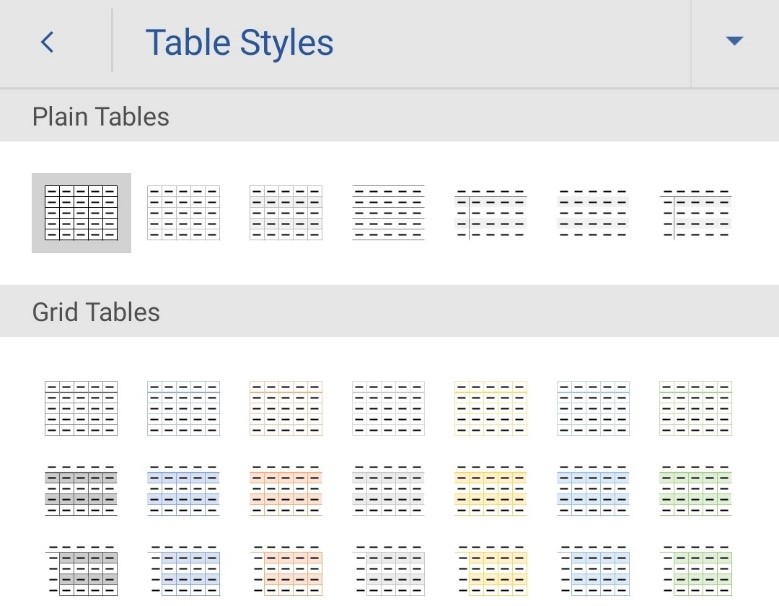Viewport: 779px width, 606px height.
Task: Choose the green Grid Table in third row
Action: pyautogui.click(x=695, y=572)
